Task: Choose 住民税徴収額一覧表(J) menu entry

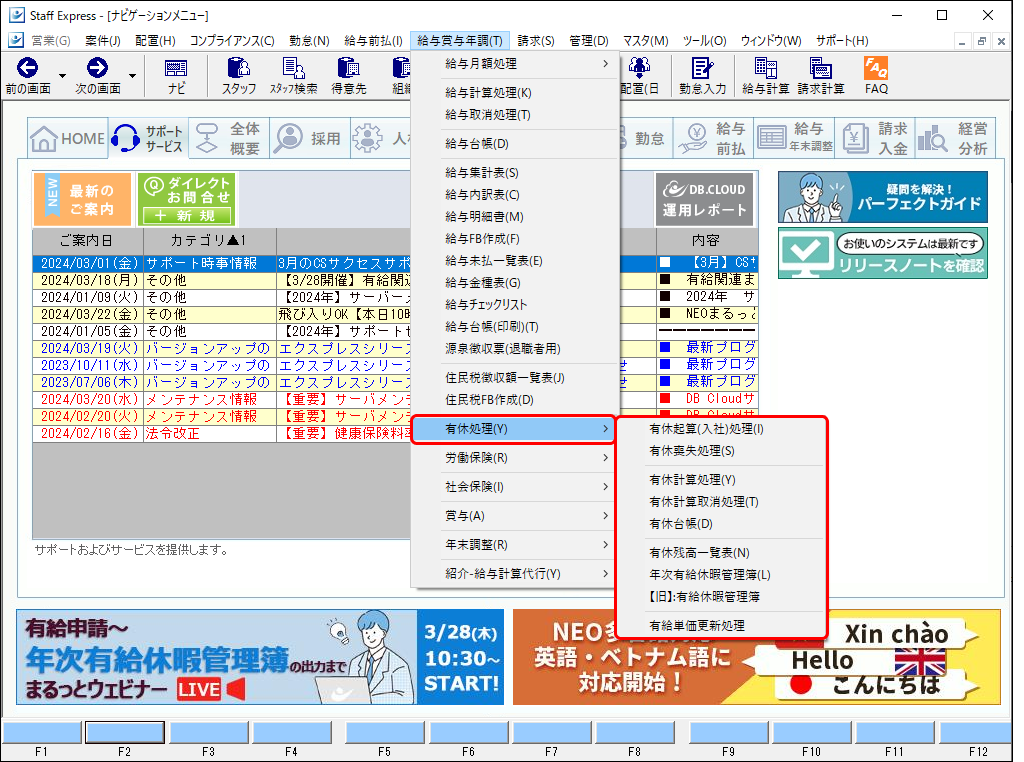Action: pyautogui.click(x=515, y=377)
